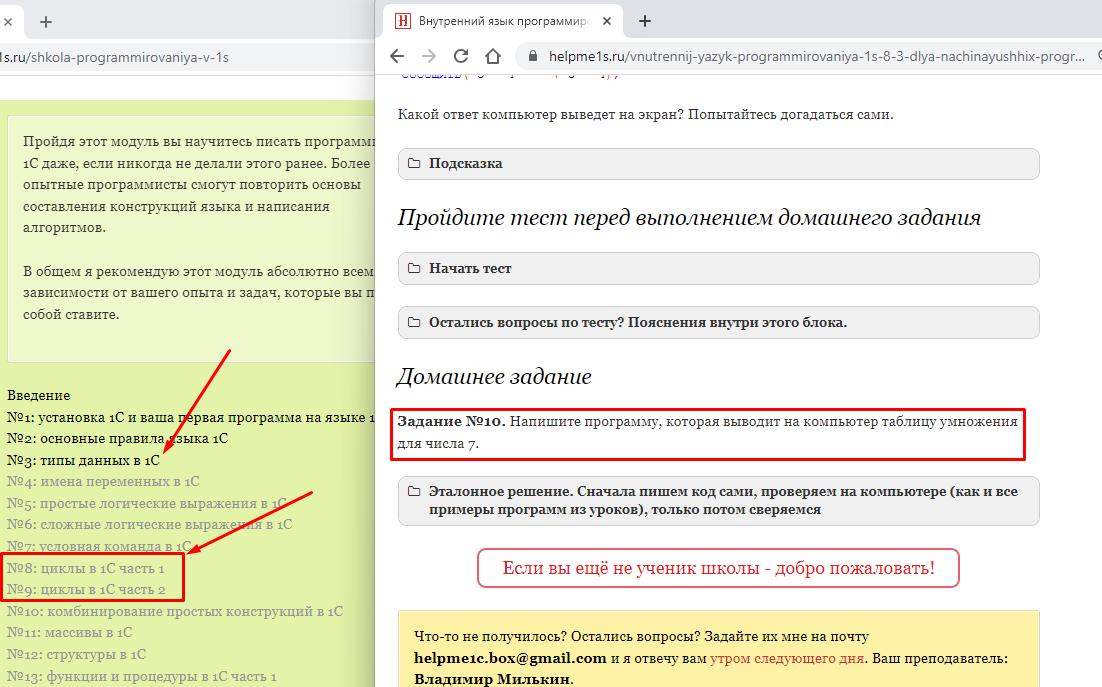Click the padlock site info icon

[533, 56]
